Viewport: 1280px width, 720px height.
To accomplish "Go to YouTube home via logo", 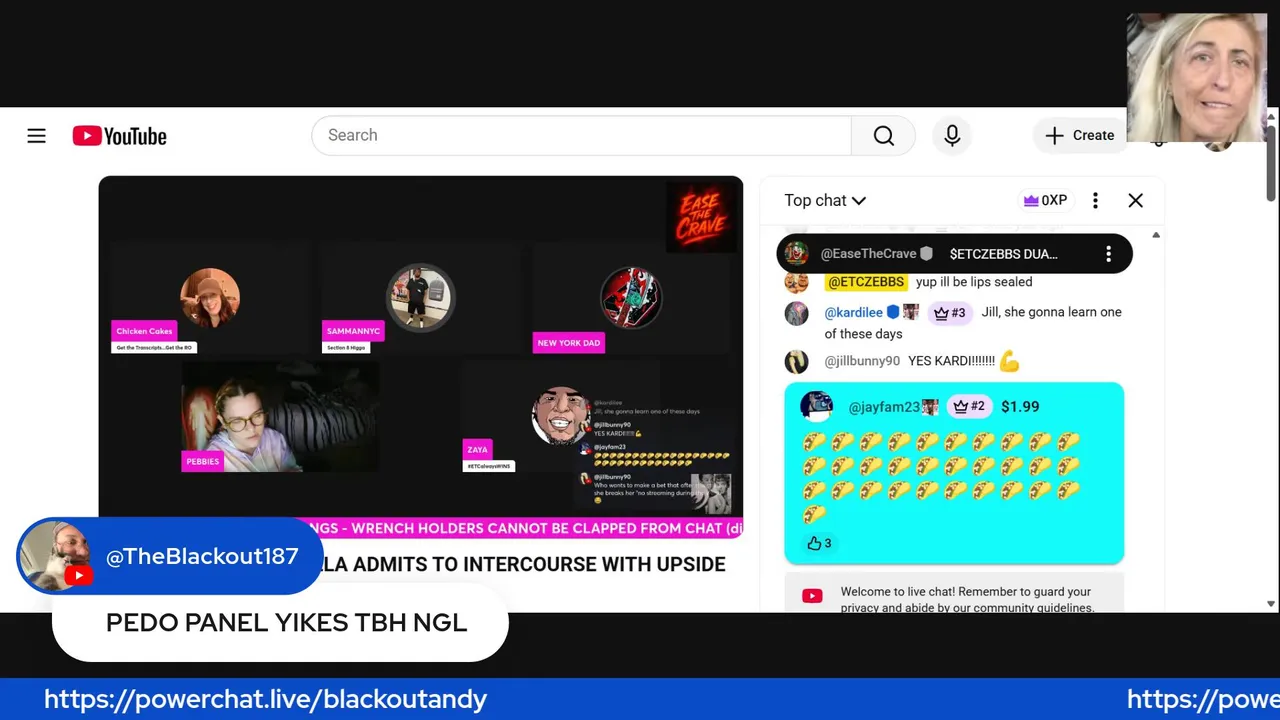I will (x=119, y=136).
